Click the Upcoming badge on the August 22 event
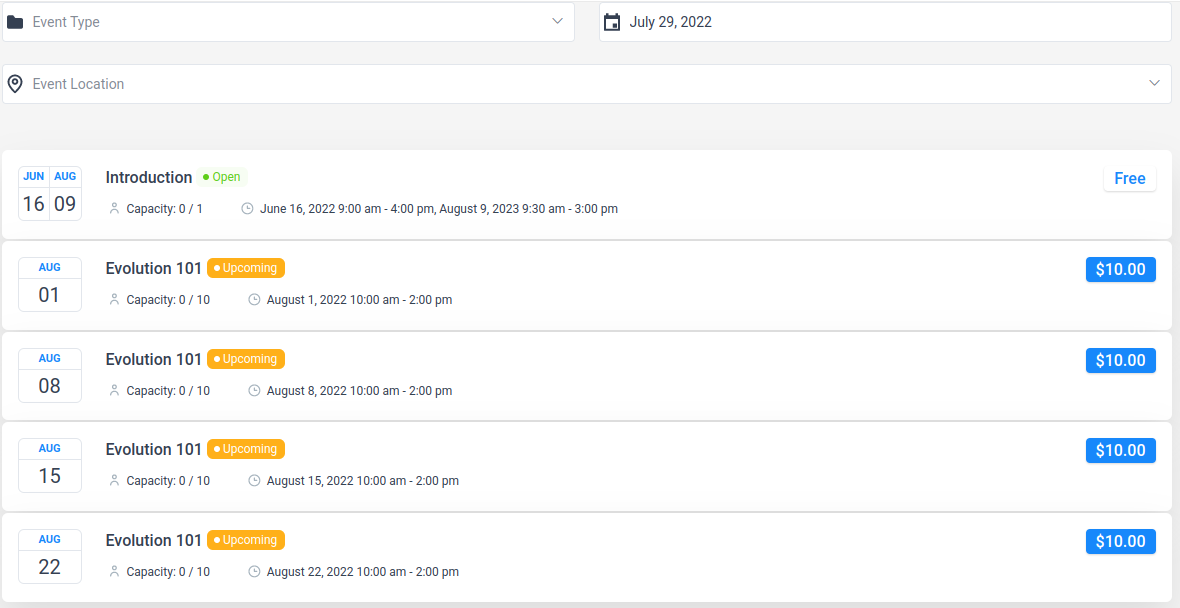The width and height of the screenshot is (1180, 608). pos(246,540)
